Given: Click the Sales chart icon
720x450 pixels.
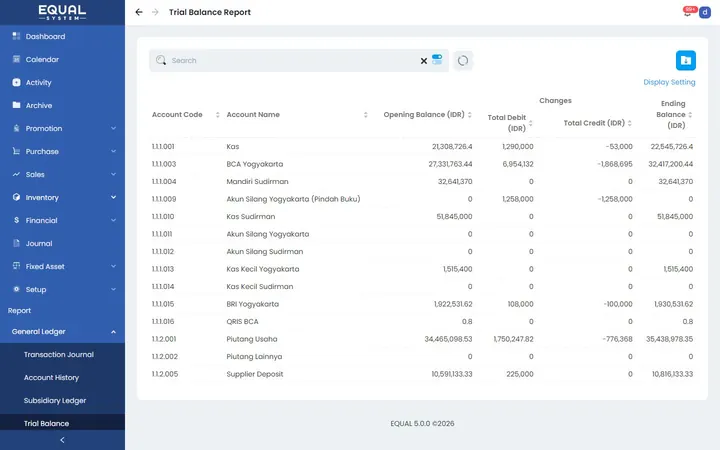Looking at the screenshot, I should point(17,174).
